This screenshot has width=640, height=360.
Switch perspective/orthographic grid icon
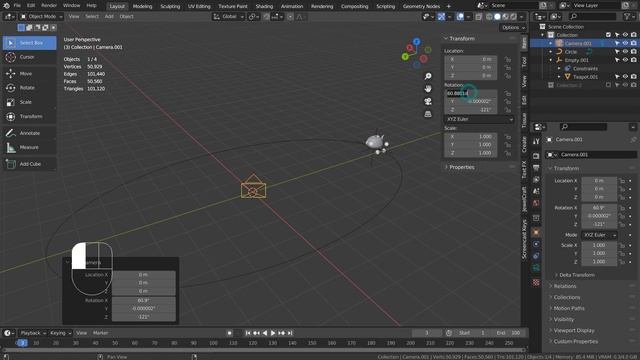(x=428, y=114)
